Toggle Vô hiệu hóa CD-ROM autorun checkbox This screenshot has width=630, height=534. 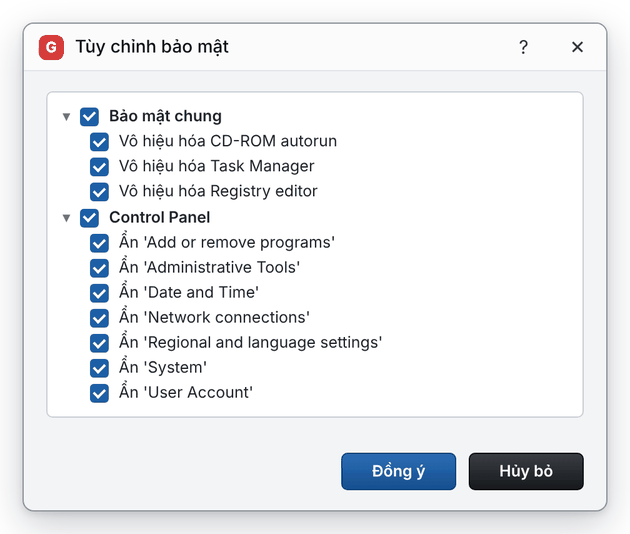99,142
